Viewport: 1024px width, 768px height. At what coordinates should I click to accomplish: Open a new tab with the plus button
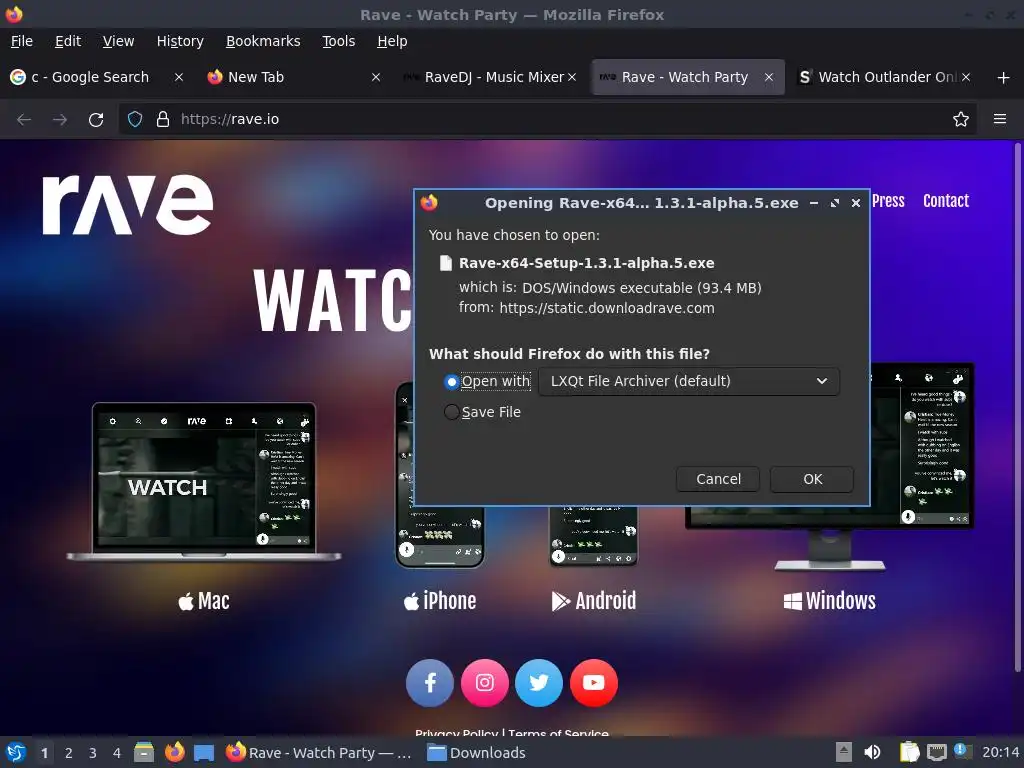[1003, 77]
